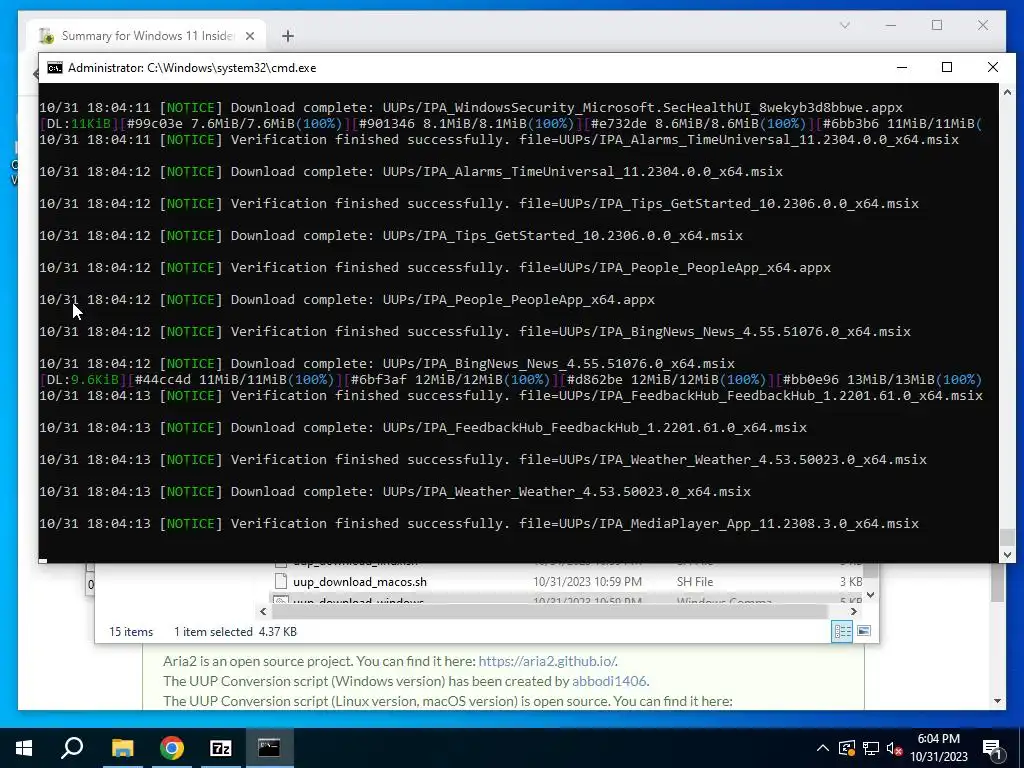
Task: Open Chrome tab search dropdown chevron
Action: [844, 25]
